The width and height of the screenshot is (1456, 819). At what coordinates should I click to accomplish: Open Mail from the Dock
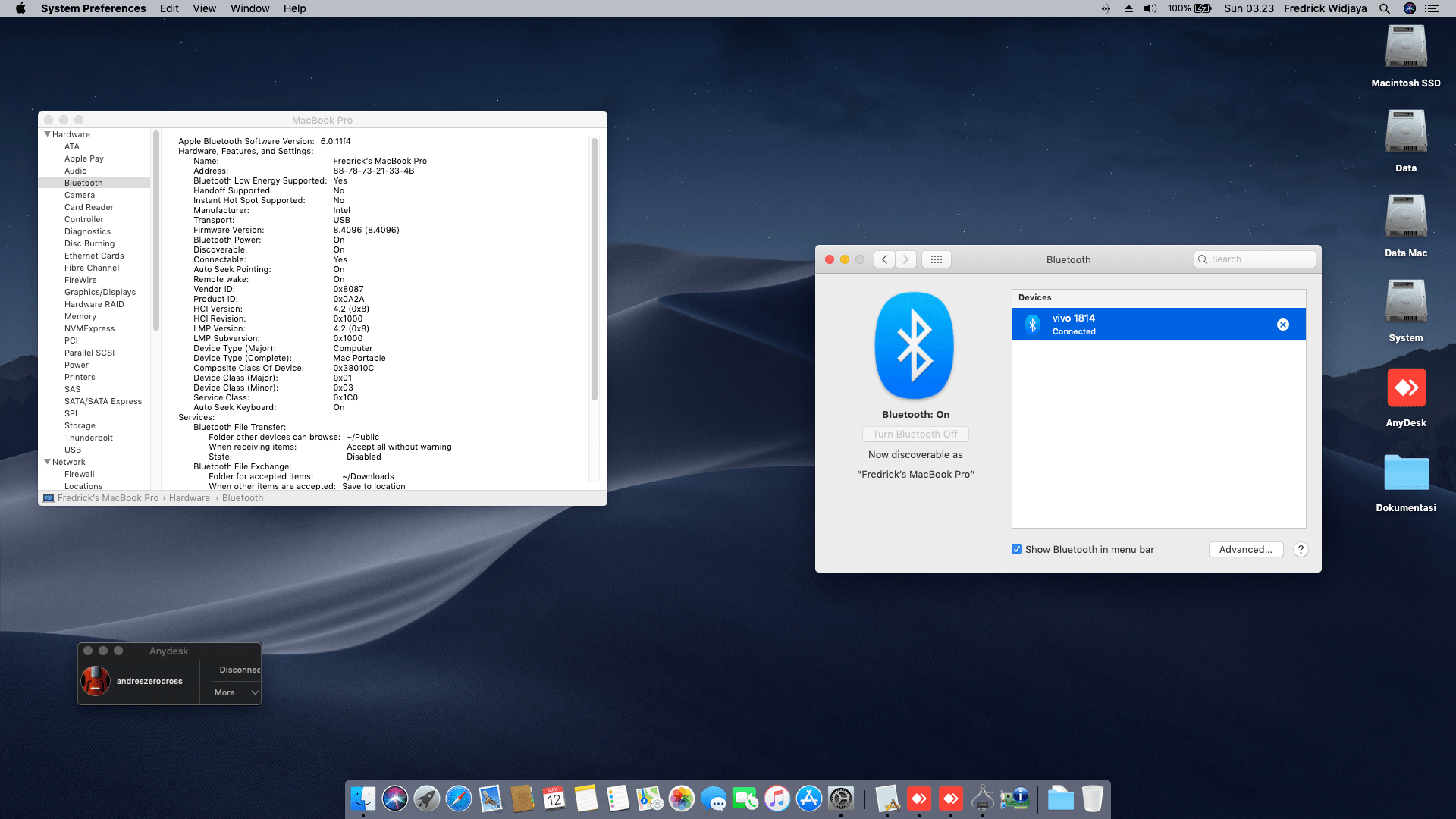click(491, 798)
